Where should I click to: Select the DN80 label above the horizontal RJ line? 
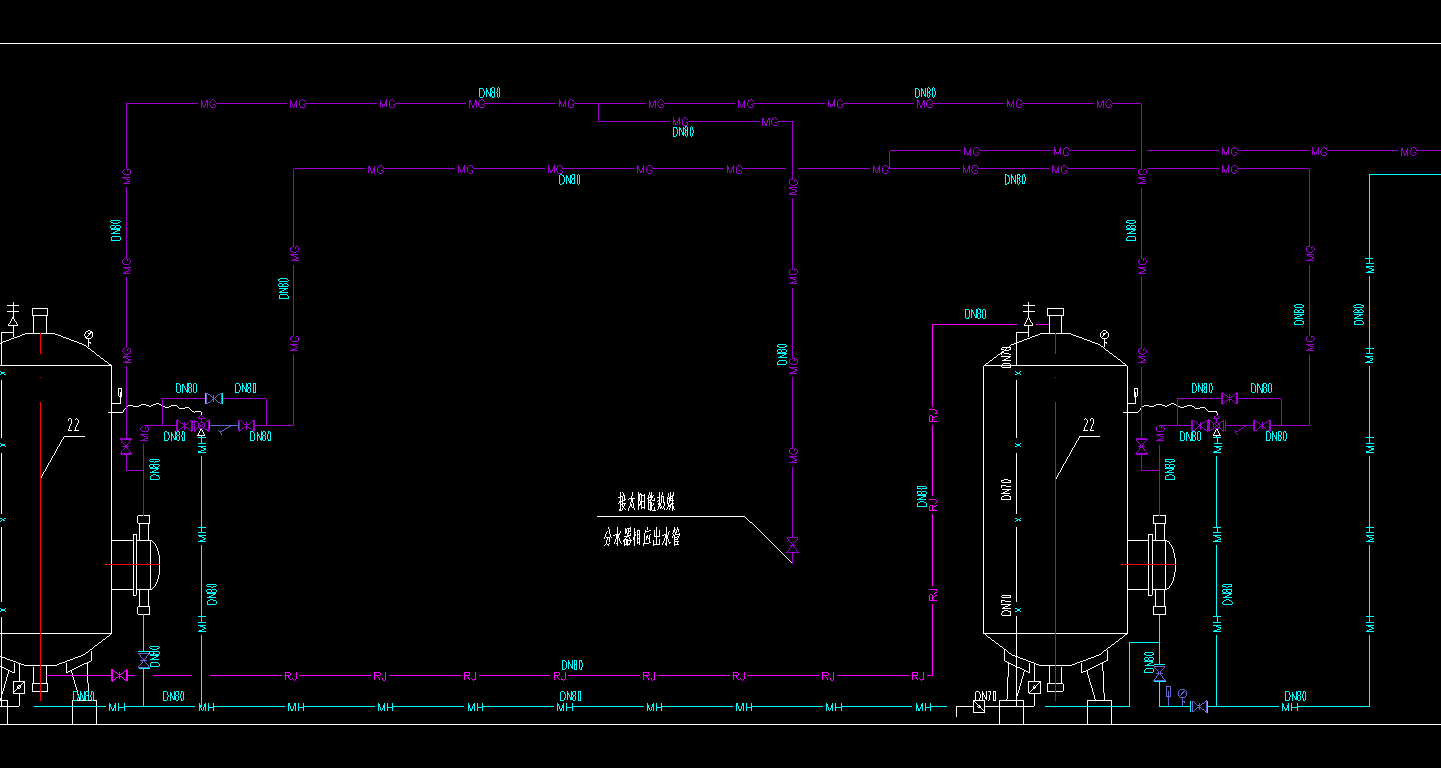572,665
